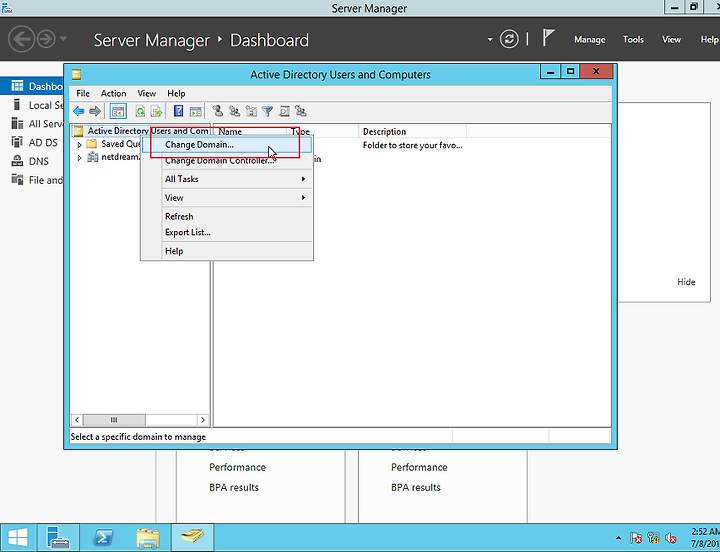Click the green Refresh toolbar icon
720x552 pixels.
click(x=140, y=111)
